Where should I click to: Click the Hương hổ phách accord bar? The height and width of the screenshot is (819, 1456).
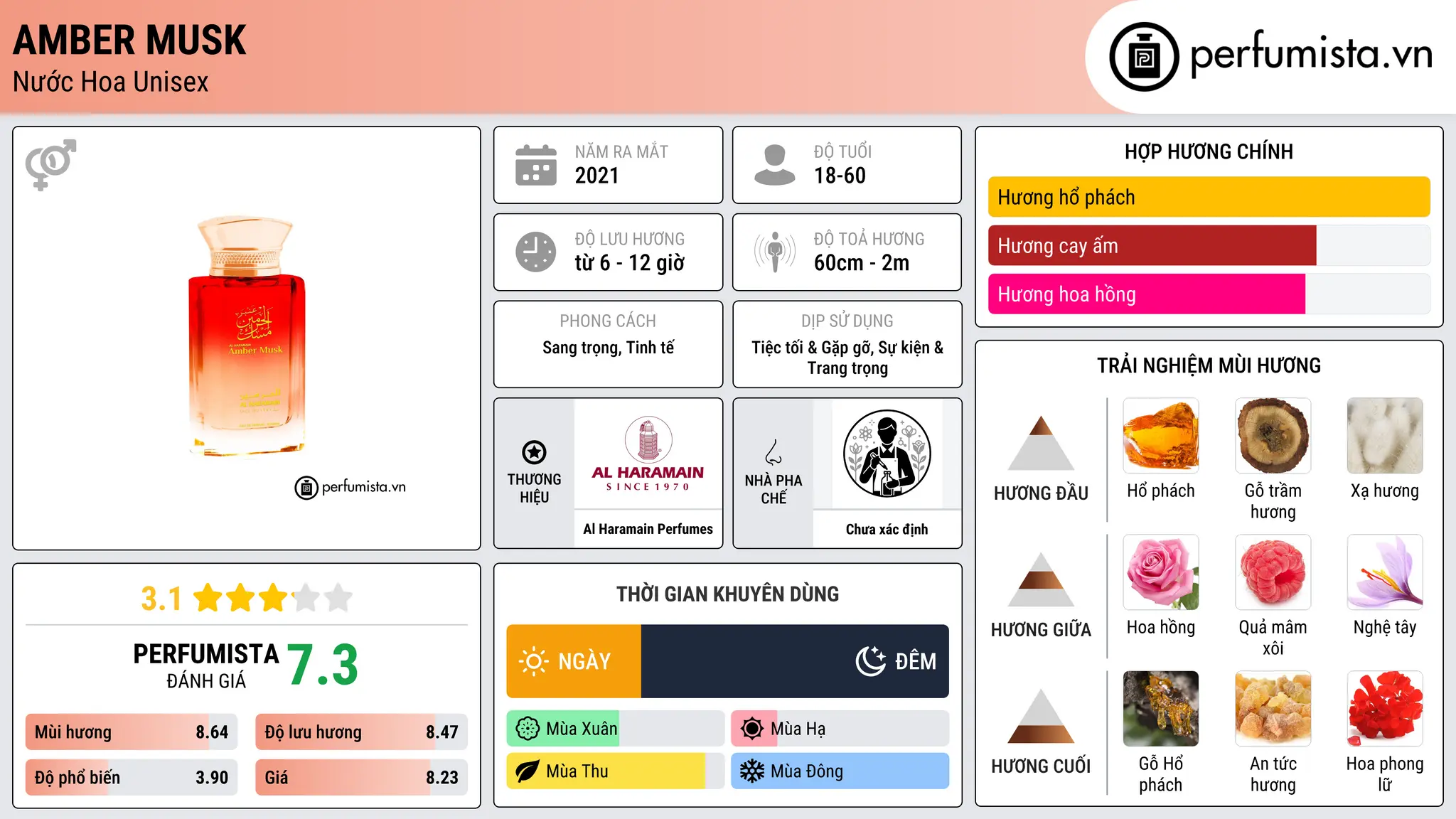[x=1209, y=197]
